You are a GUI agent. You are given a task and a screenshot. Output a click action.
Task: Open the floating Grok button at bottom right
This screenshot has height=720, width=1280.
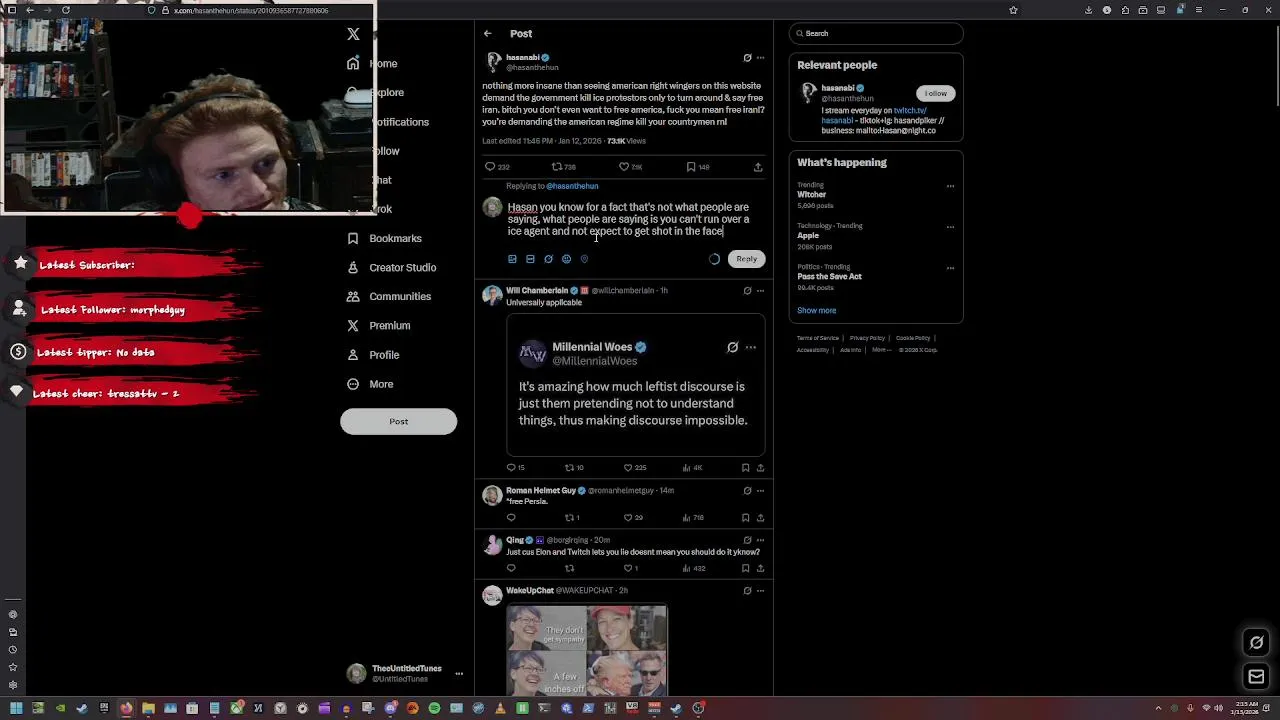click(x=1257, y=643)
